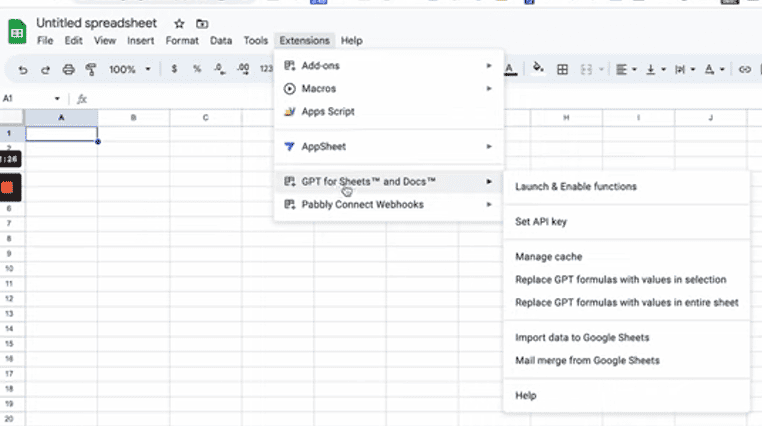Click the Undo arrow icon
This screenshot has width=762, height=426.
click(22, 69)
